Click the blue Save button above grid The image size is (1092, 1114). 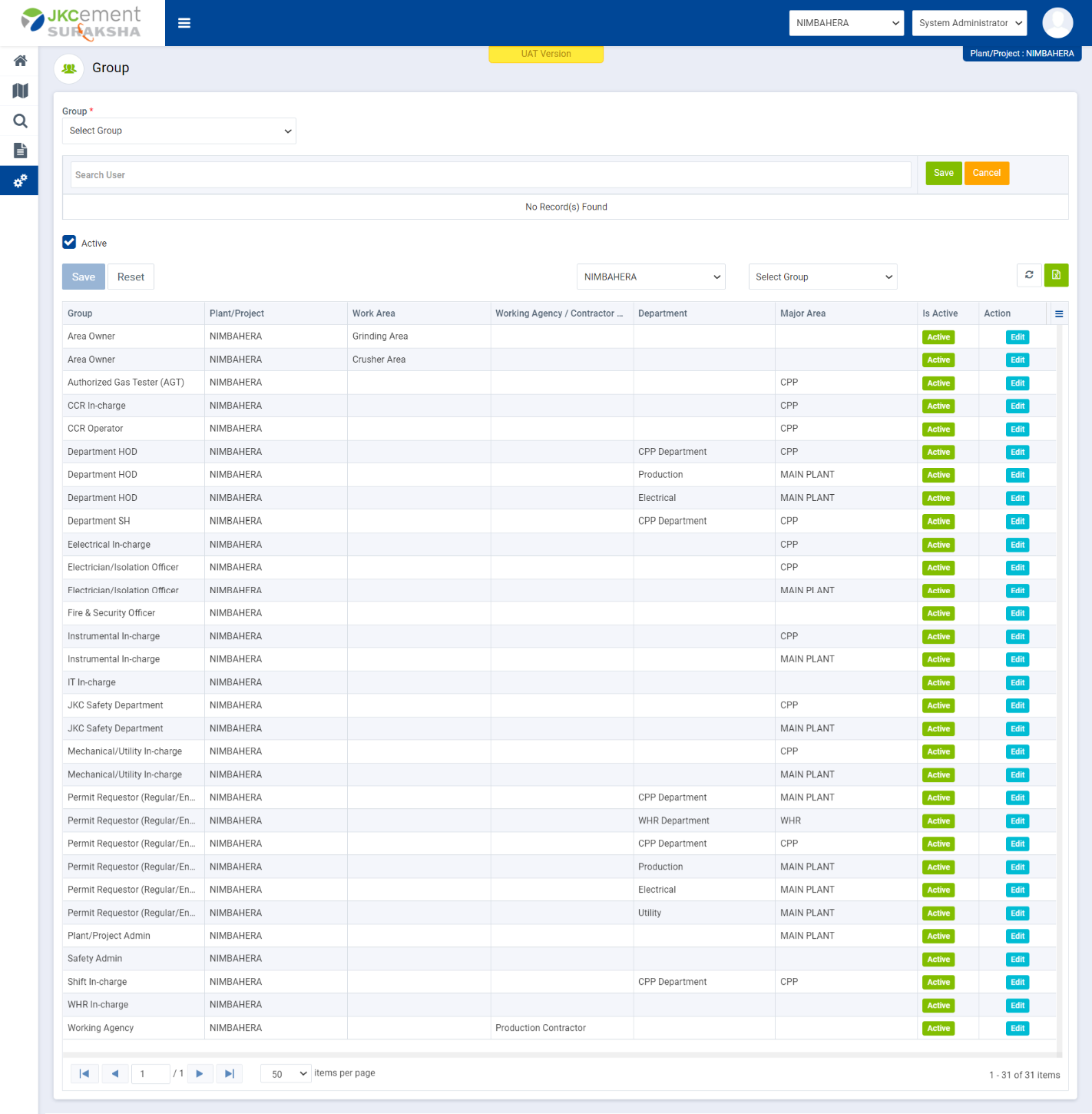tap(84, 277)
